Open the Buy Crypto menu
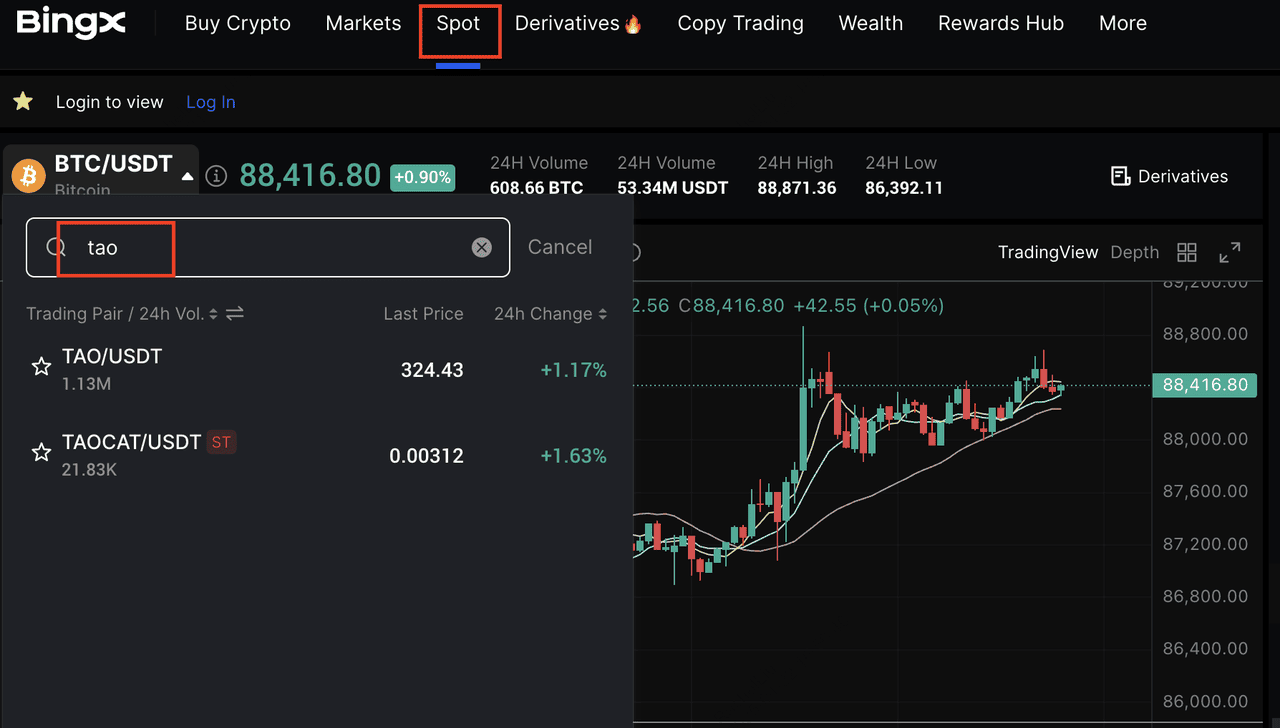This screenshot has height=728, width=1280. pyautogui.click(x=238, y=23)
